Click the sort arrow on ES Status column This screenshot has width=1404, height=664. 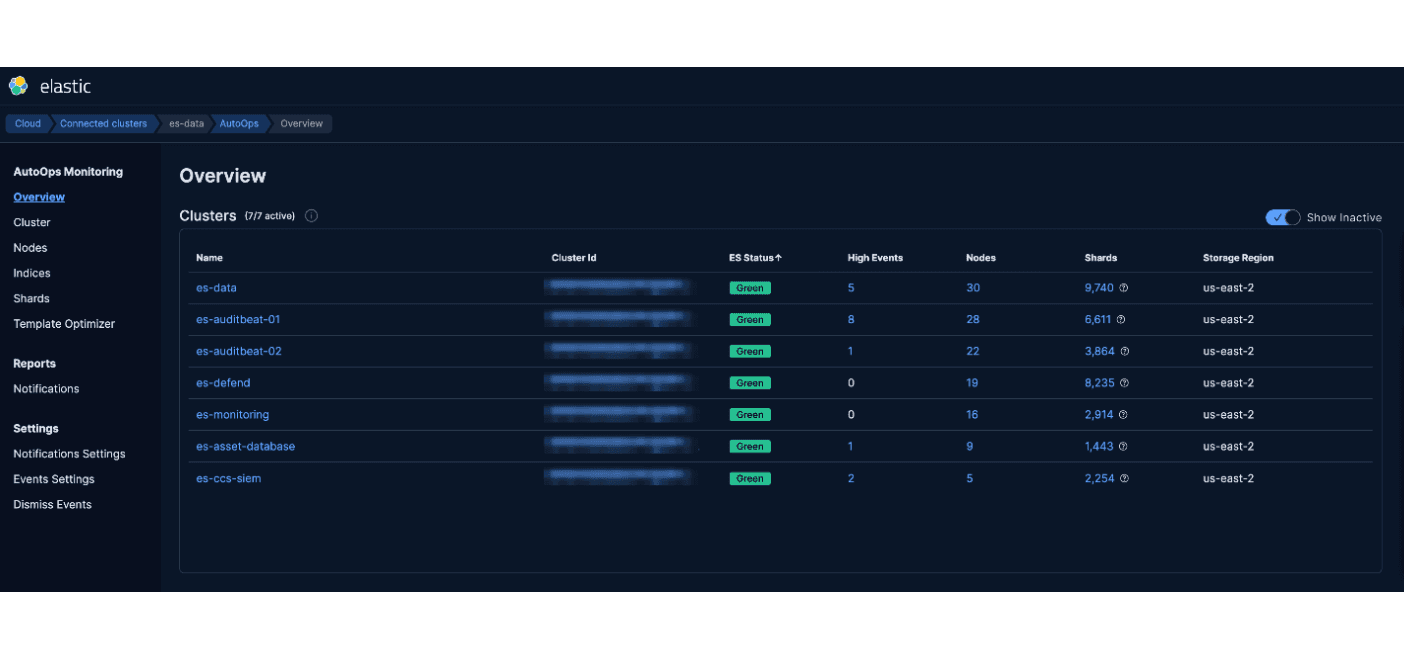[x=779, y=257]
